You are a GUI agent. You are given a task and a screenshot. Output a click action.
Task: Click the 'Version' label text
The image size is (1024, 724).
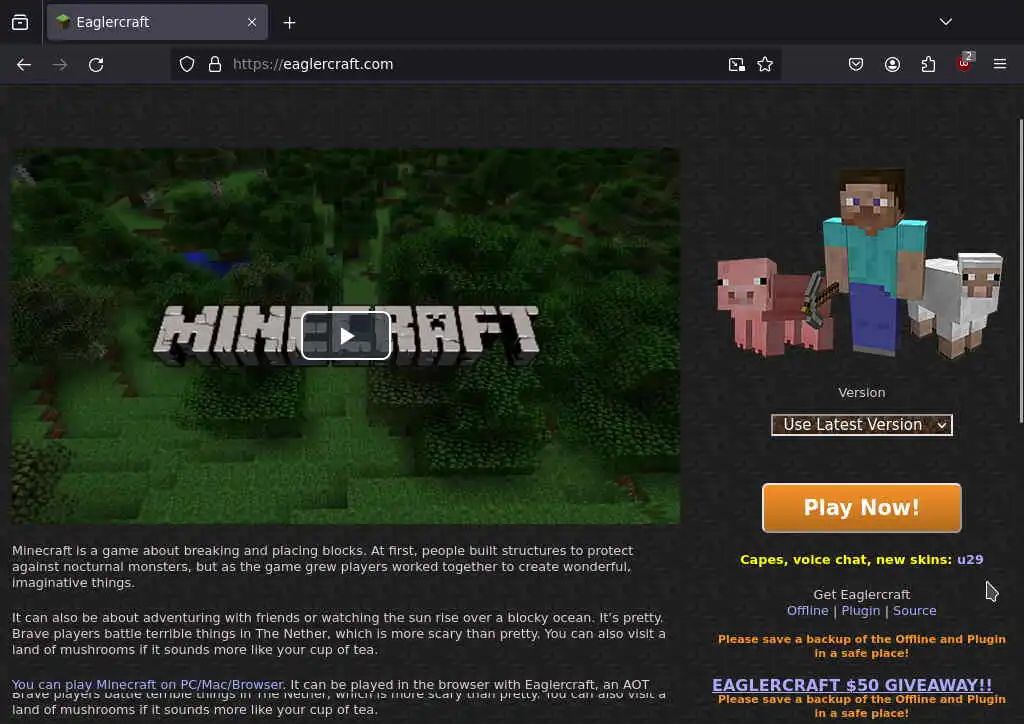point(861,392)
